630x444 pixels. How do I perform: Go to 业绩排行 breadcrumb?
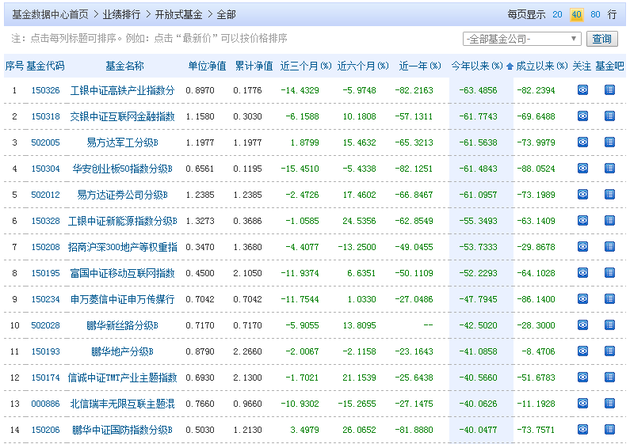tap(121, 14)
